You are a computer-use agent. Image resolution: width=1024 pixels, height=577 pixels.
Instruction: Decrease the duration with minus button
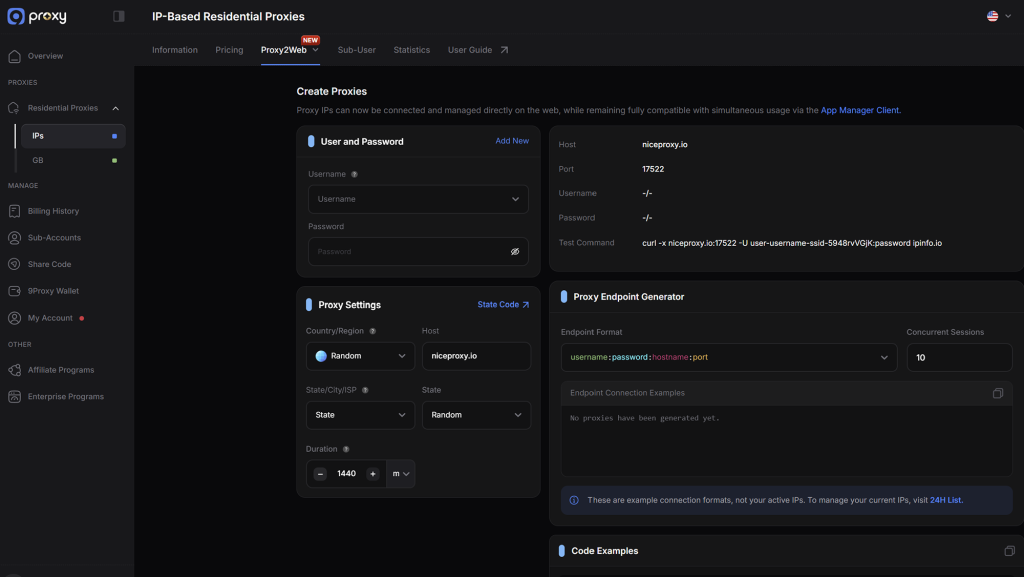pos(320,474)
